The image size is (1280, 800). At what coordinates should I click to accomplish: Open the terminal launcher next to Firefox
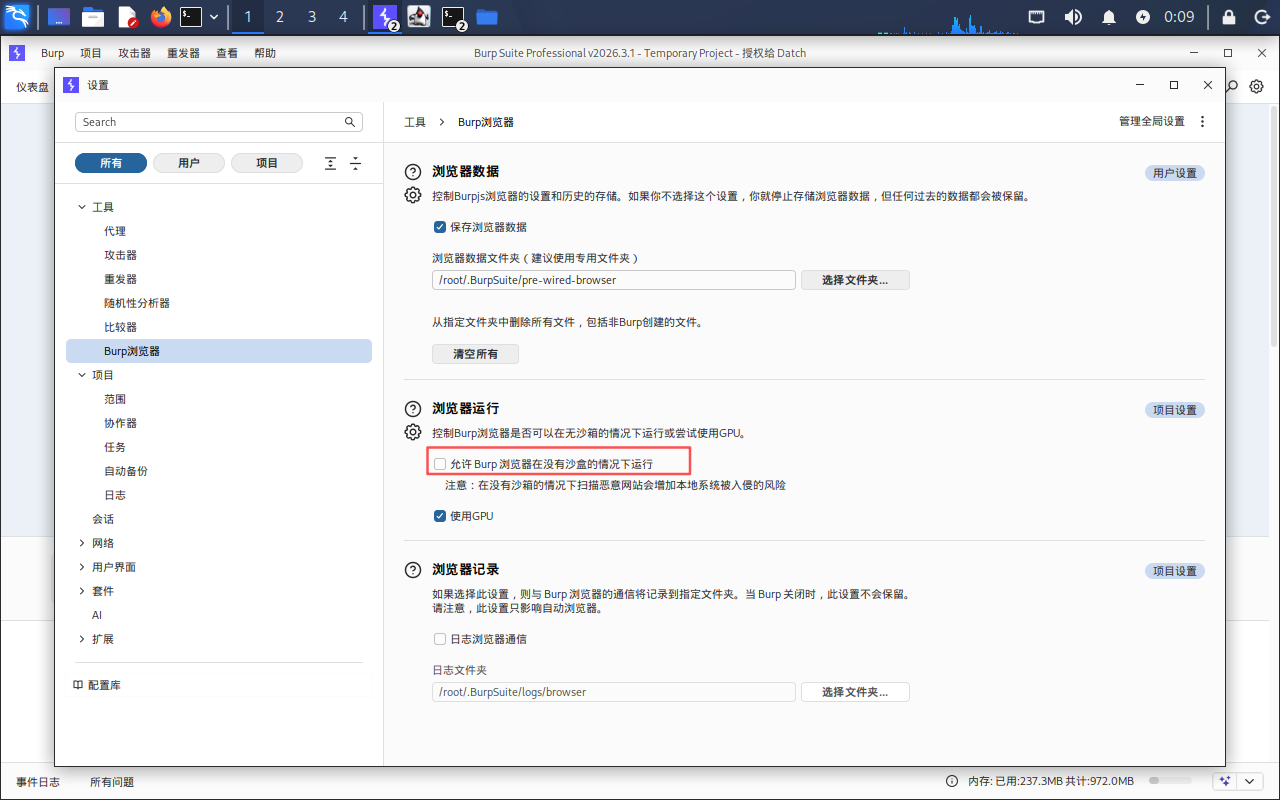(x=191, y=17)
